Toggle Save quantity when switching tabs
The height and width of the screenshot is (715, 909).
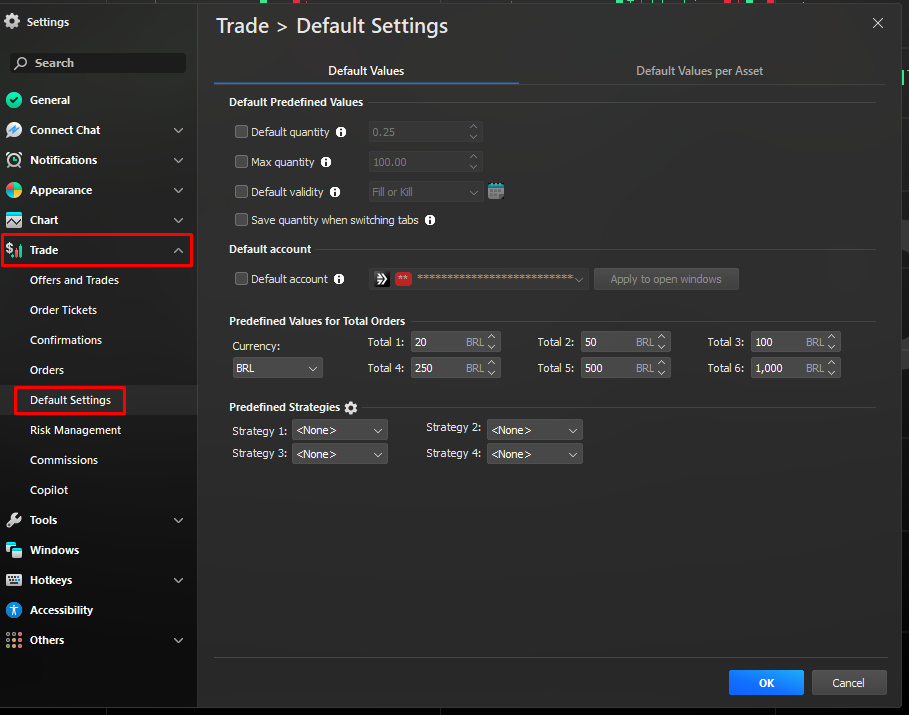(x=241, y=220)
